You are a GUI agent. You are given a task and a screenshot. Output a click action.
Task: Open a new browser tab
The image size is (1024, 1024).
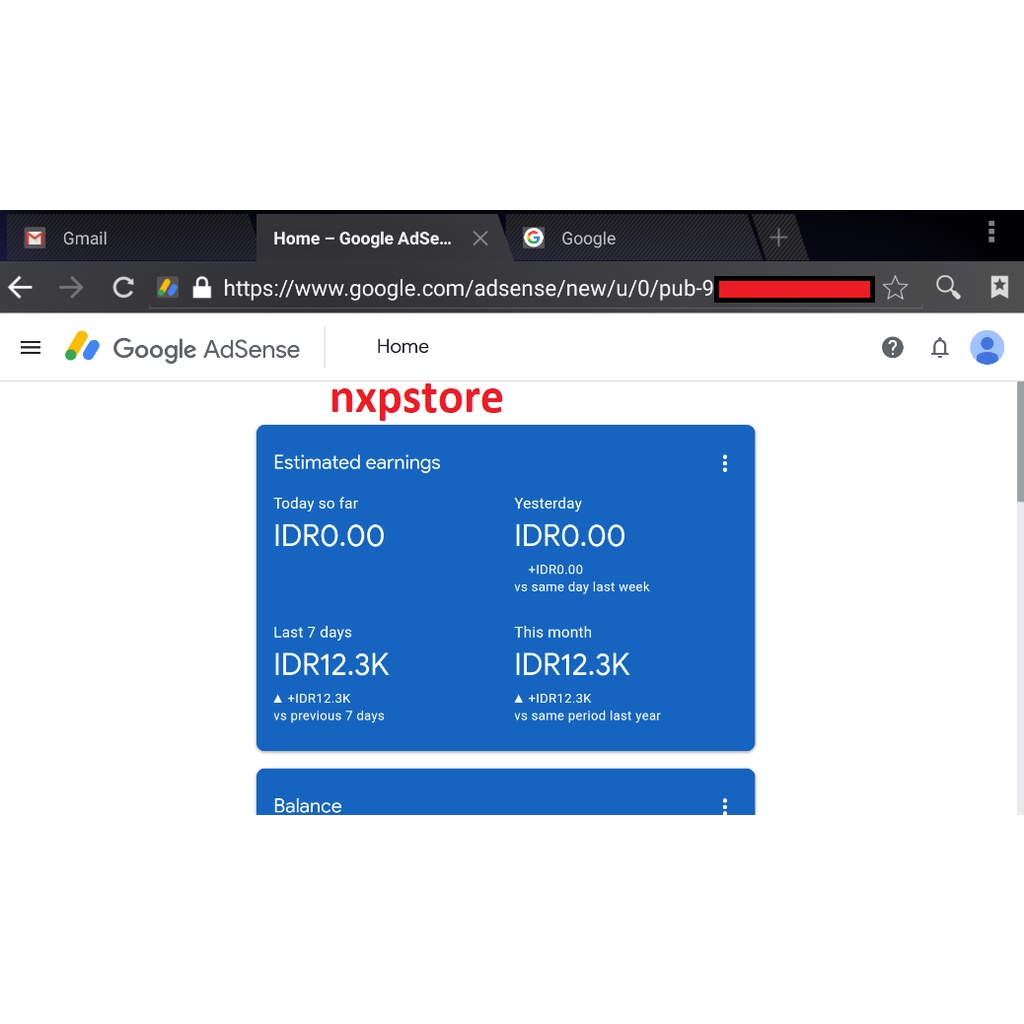point(778,238)
